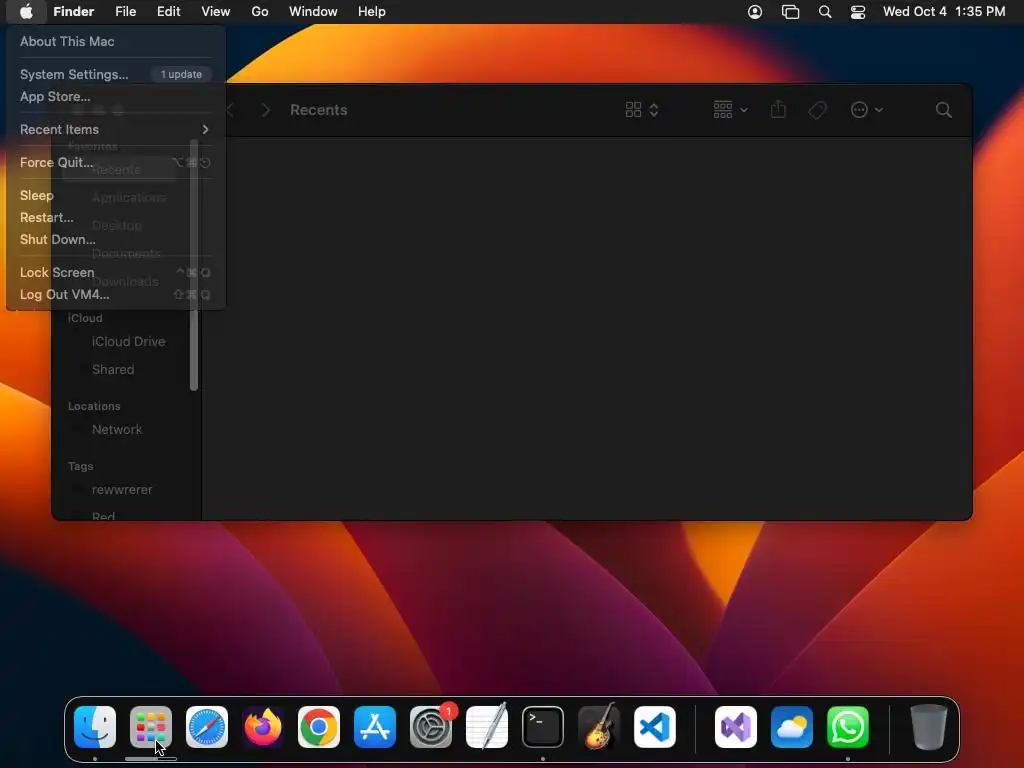Click the iCloud section header
The width and height of the screenshot is (1024, 768).
[x=85, y=318]
